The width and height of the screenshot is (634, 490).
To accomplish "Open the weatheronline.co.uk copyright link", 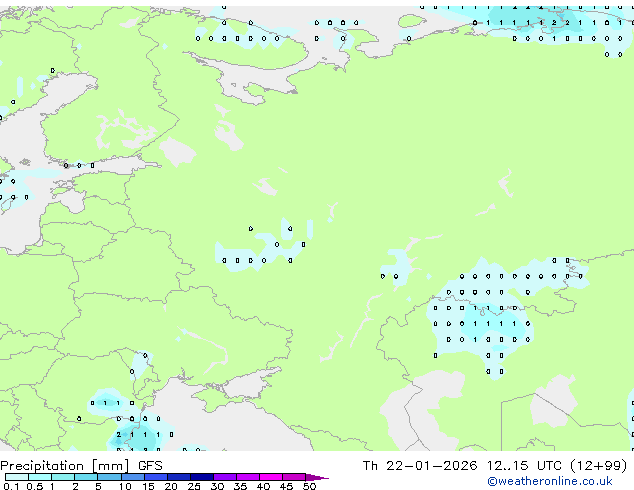I will click(x=550, y=481).
